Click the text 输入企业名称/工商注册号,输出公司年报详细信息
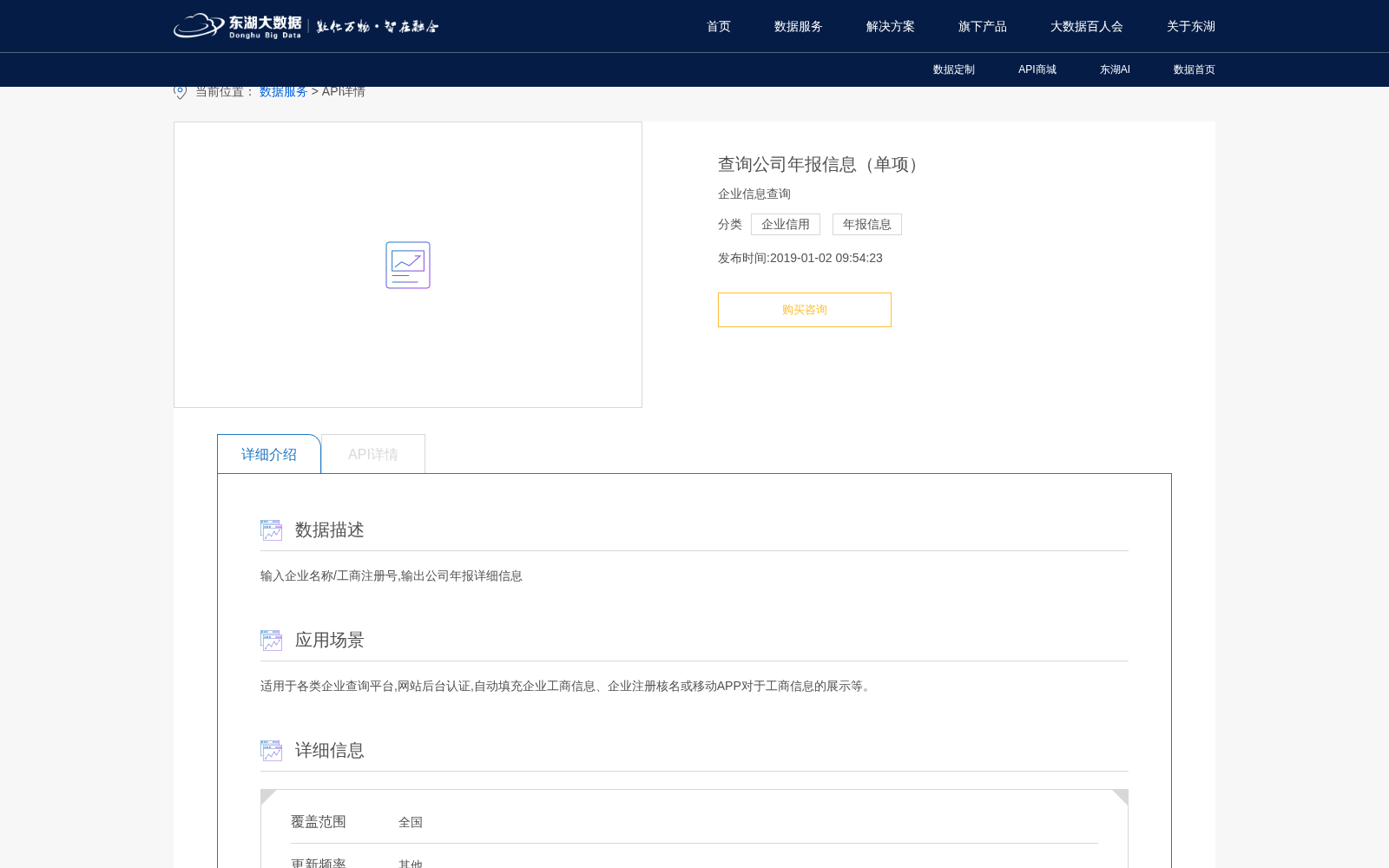The image size is (1389, 868). [x=392, y=575]
